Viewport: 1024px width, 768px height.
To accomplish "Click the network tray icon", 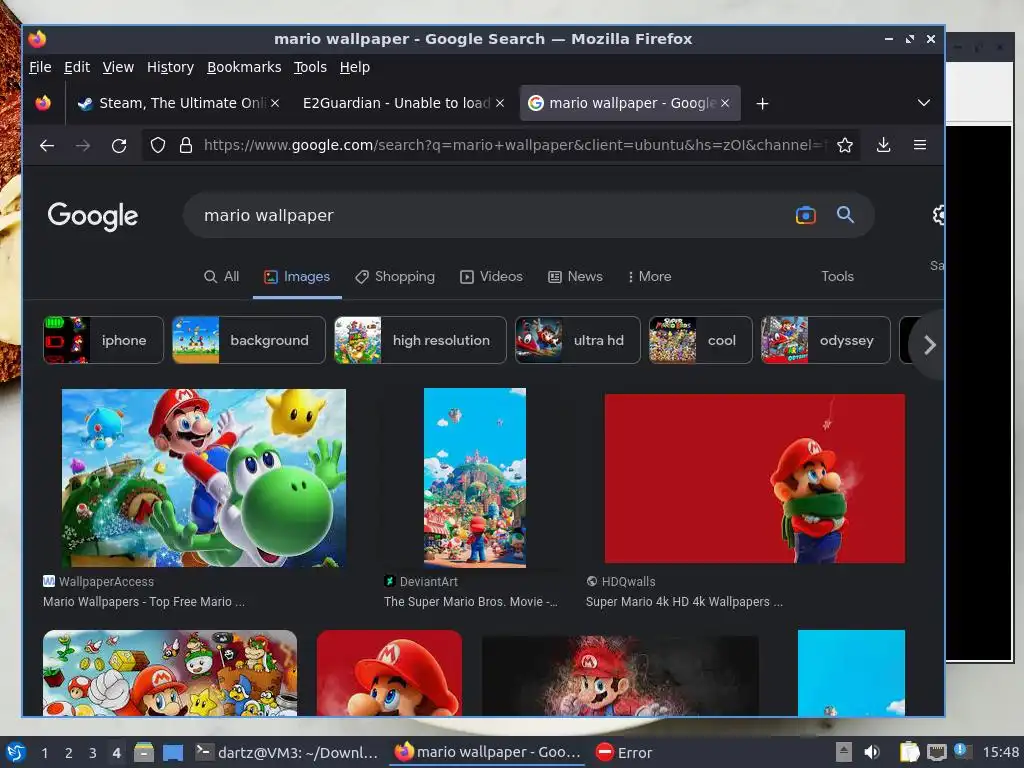I will [936, 752].
